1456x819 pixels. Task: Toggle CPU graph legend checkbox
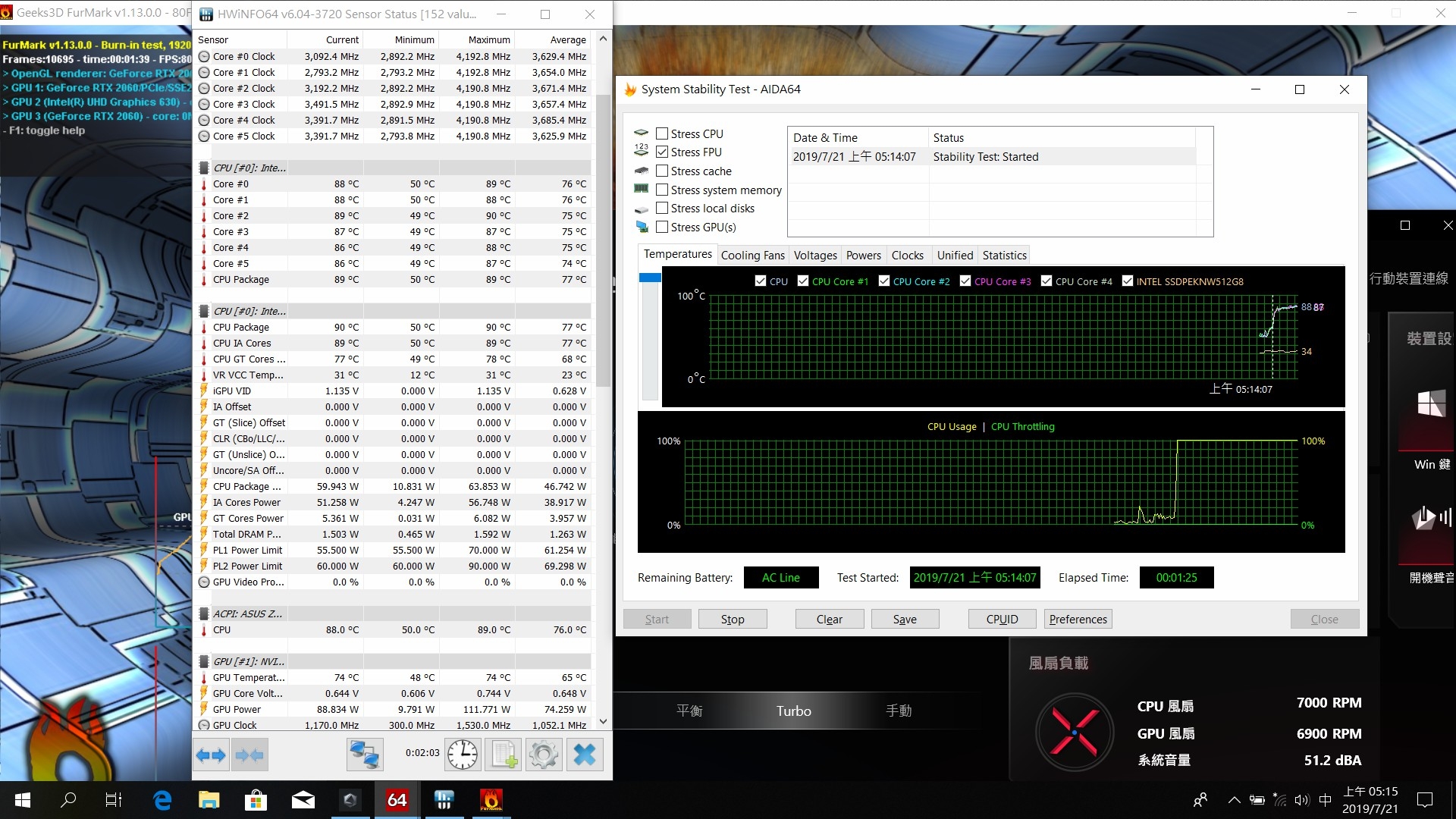pyautogui.click(x=761, y=281)
